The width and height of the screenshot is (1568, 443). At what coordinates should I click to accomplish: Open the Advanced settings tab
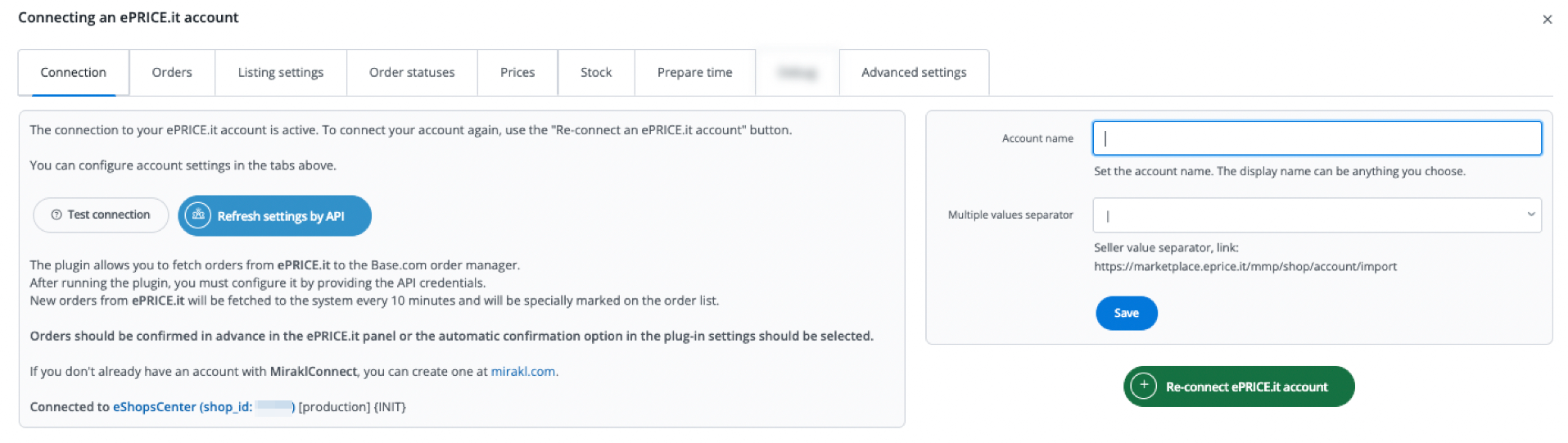(x=914, y=73)
